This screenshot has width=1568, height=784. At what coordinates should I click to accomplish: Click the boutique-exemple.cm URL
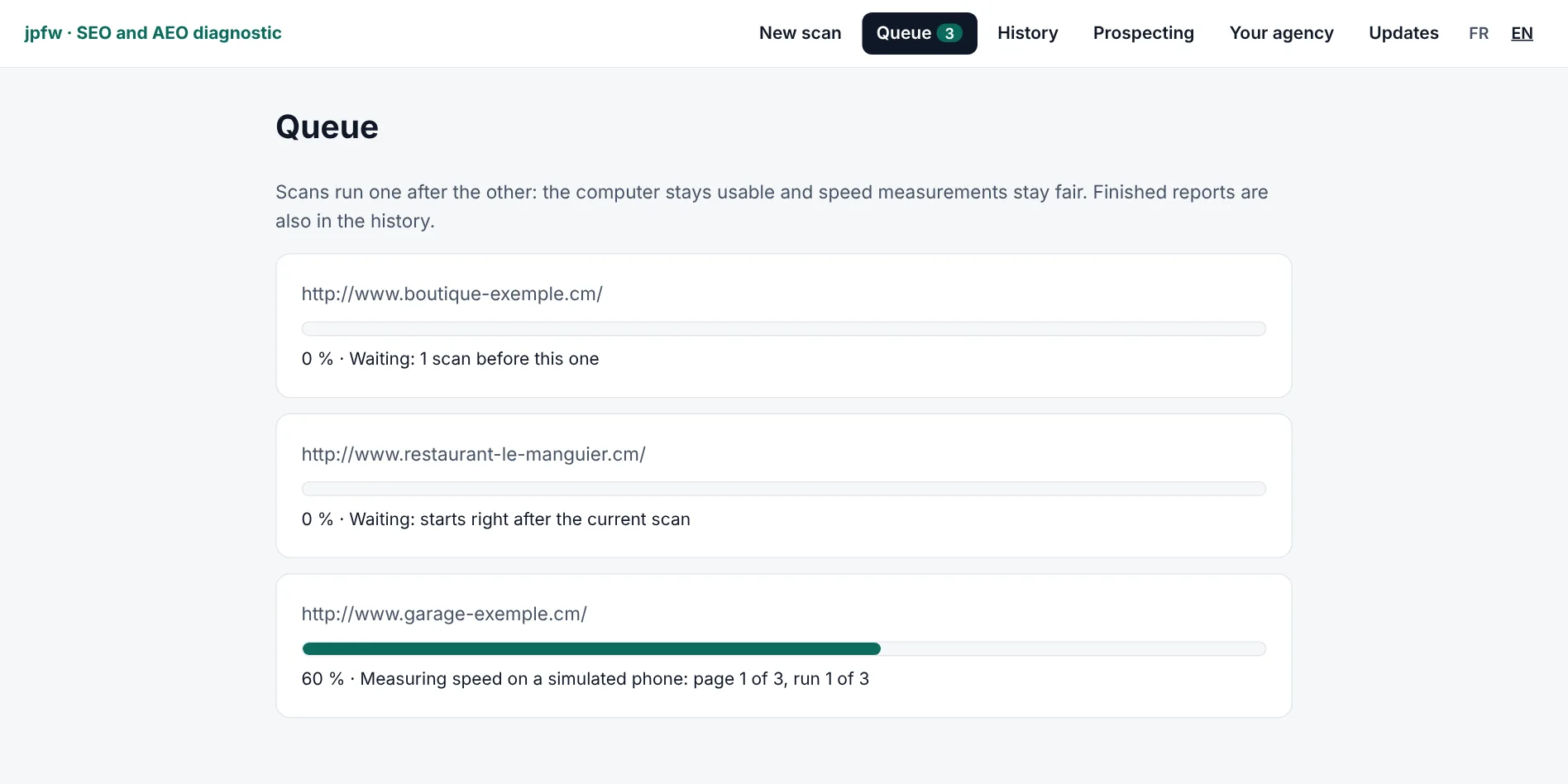(452, 294)
